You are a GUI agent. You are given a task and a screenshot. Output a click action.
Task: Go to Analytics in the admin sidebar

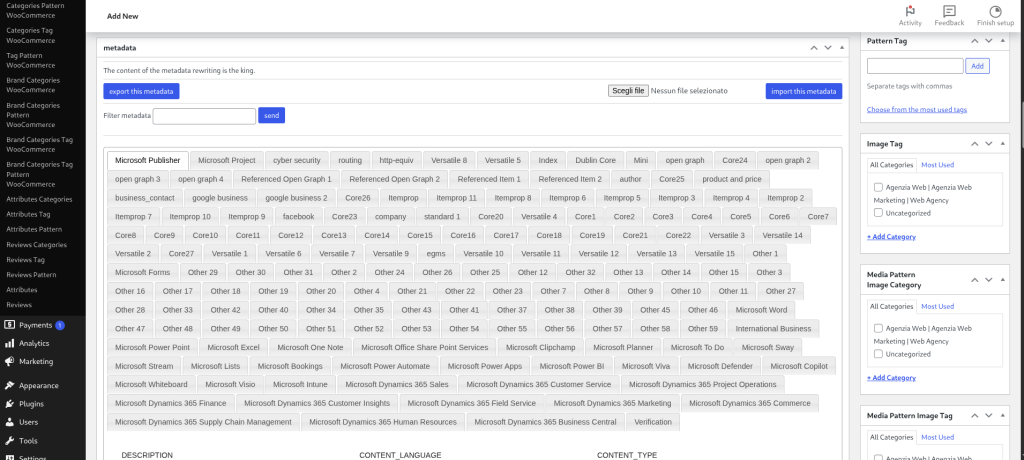(35, 343)
